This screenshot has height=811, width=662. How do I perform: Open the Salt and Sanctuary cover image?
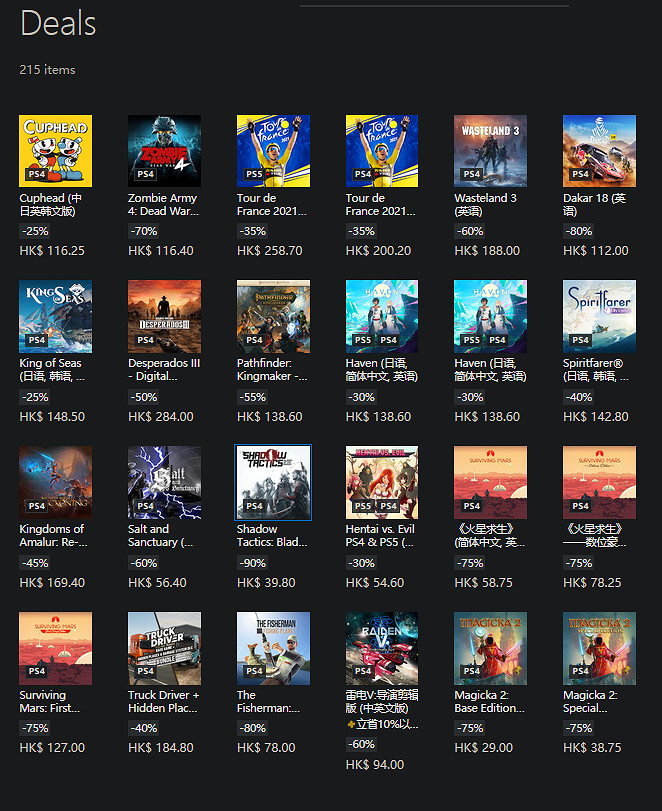click(164, 482)
